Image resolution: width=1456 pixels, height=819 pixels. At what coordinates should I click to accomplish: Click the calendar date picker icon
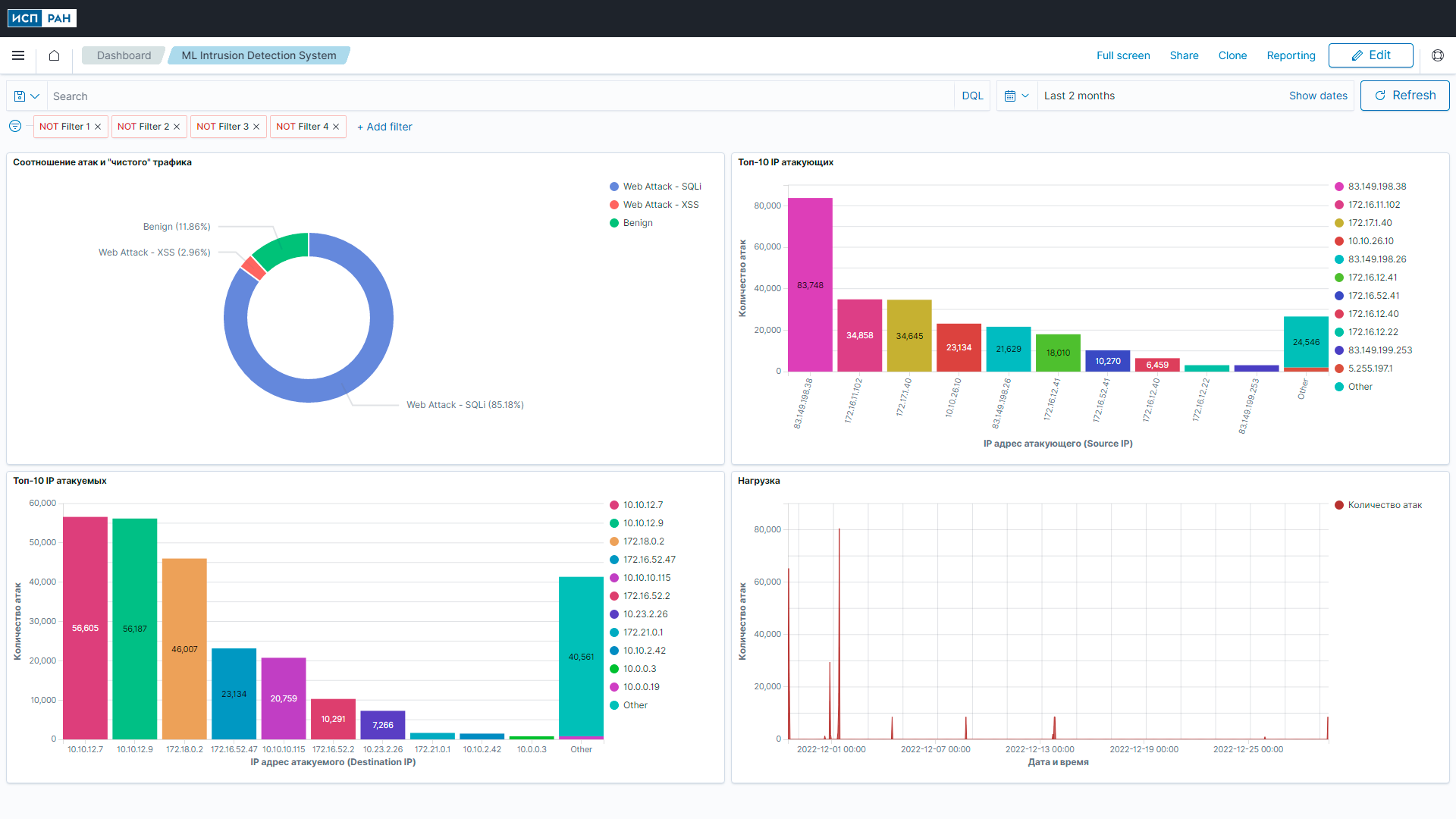pos(1010,96)
